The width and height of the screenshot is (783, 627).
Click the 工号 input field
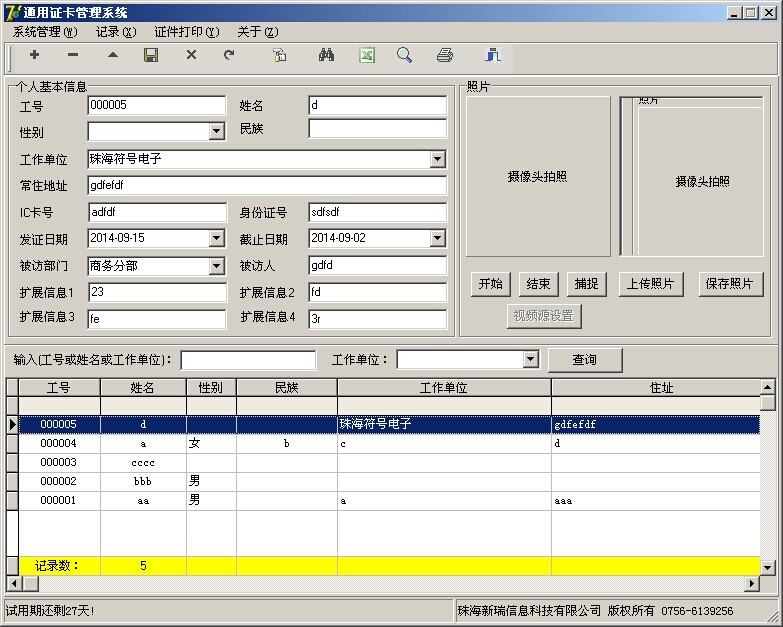coord(157,105)
